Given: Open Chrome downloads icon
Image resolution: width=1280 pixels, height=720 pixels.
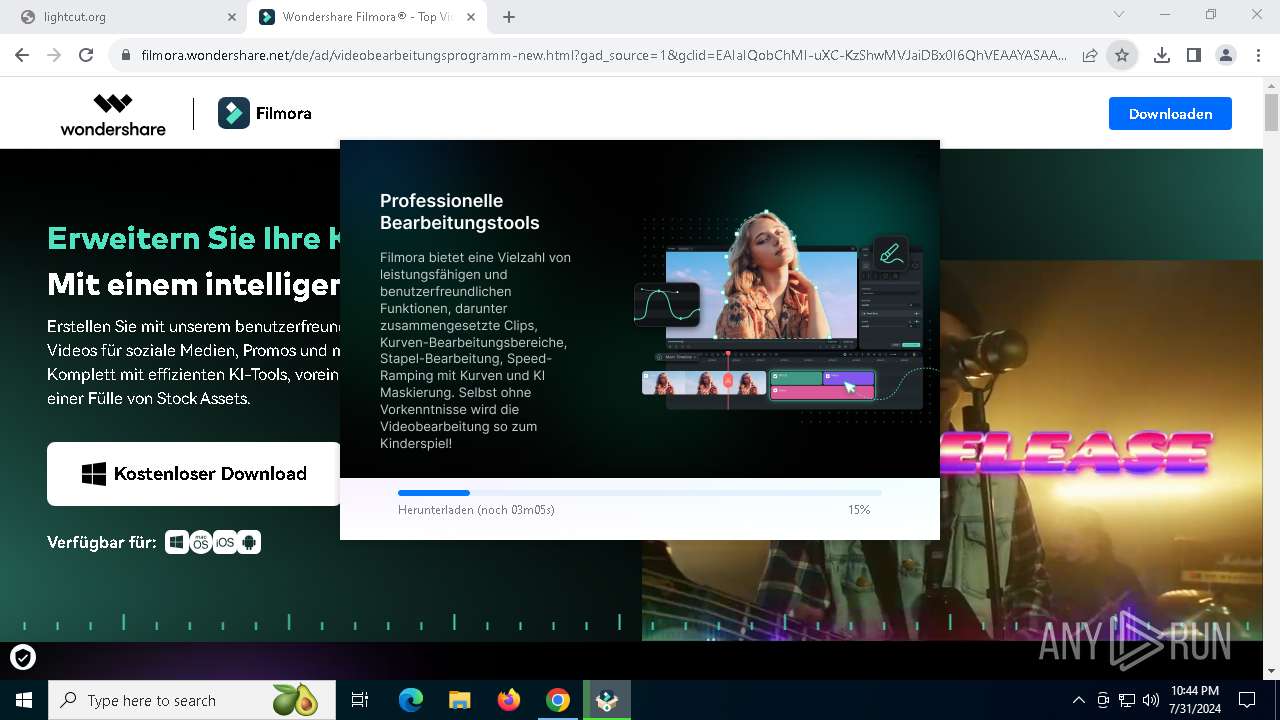Looking at the screenshot, I should [x=1162, y=55].
